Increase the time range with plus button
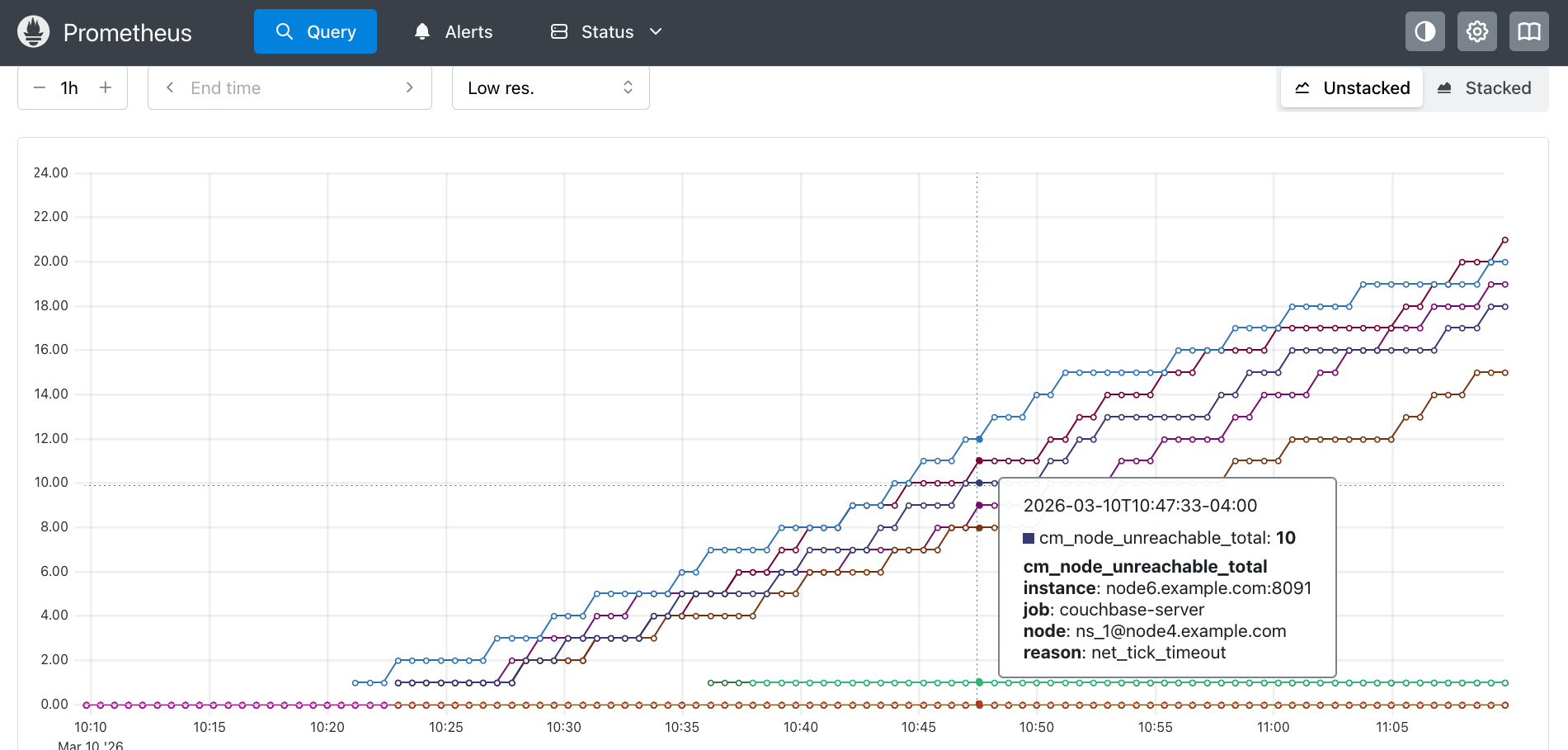This screenshot has width=1568, height=750. click(106, 87)
